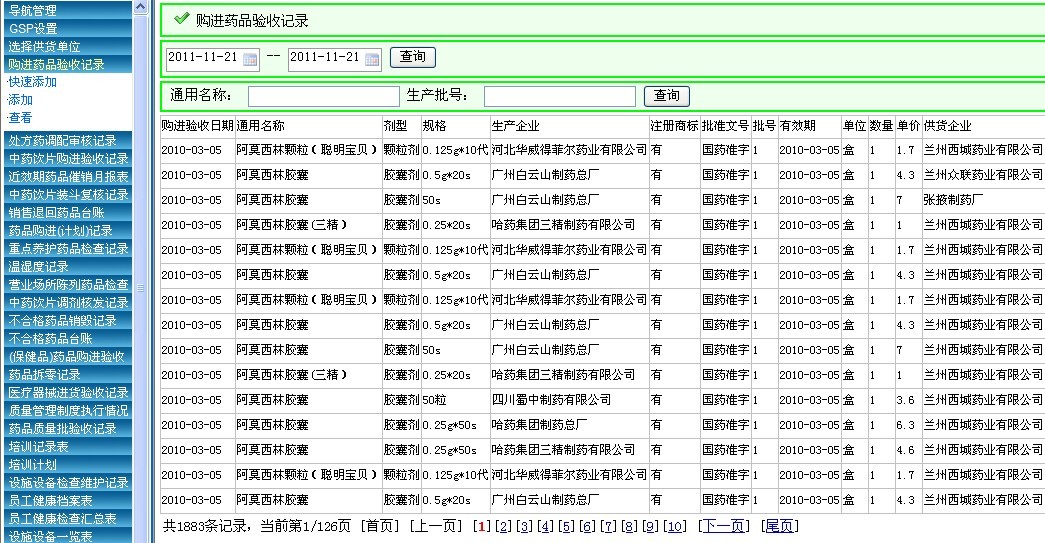Open 温湿度记录 sidebar item

(x=66, y=267)
